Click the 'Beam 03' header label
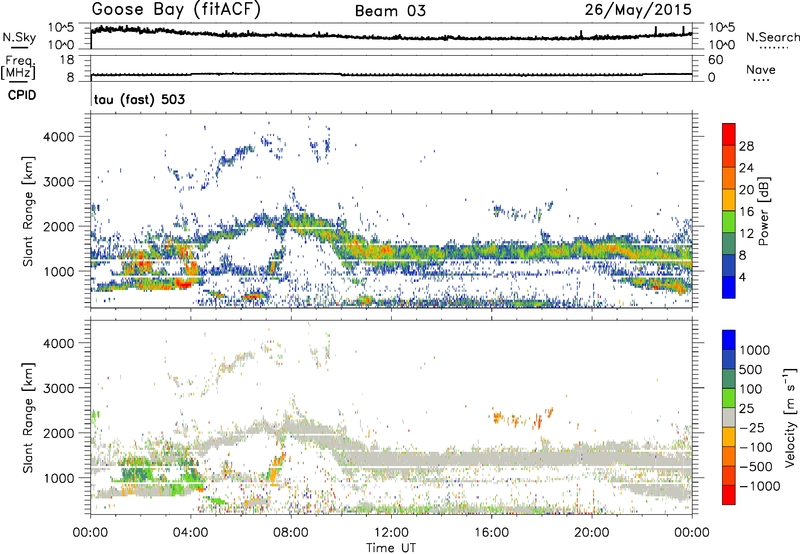 coord(390,11)
